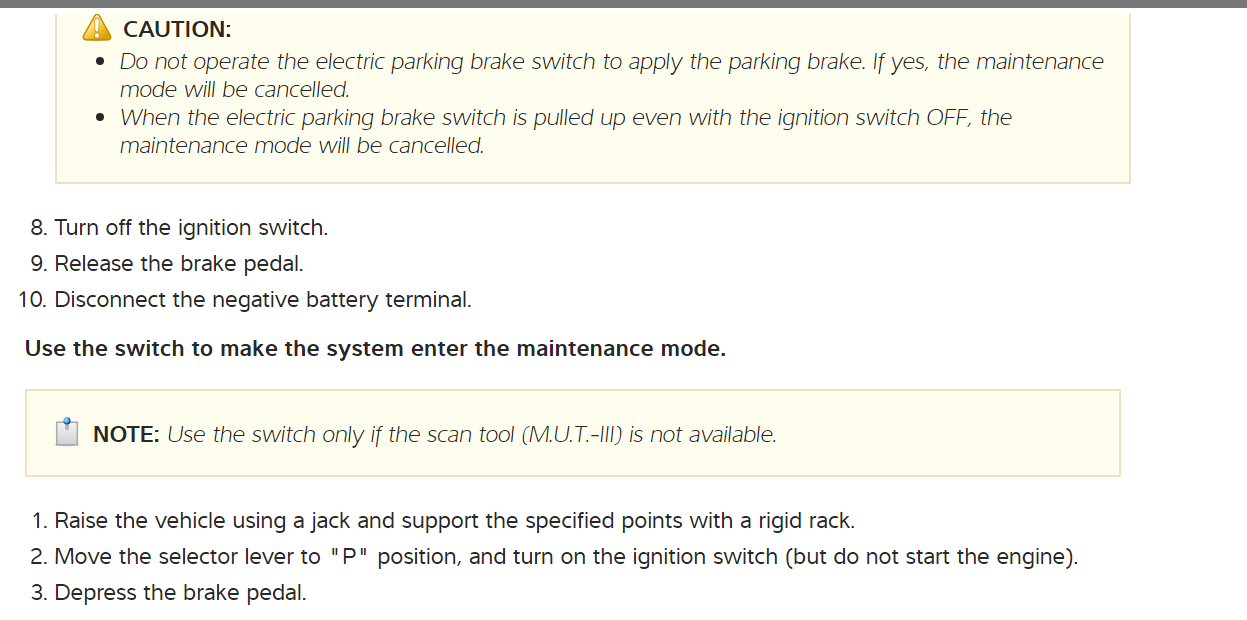
Task: Click step 10 "Disconnect the negative battery terminal"
Action: coord(262,300)
